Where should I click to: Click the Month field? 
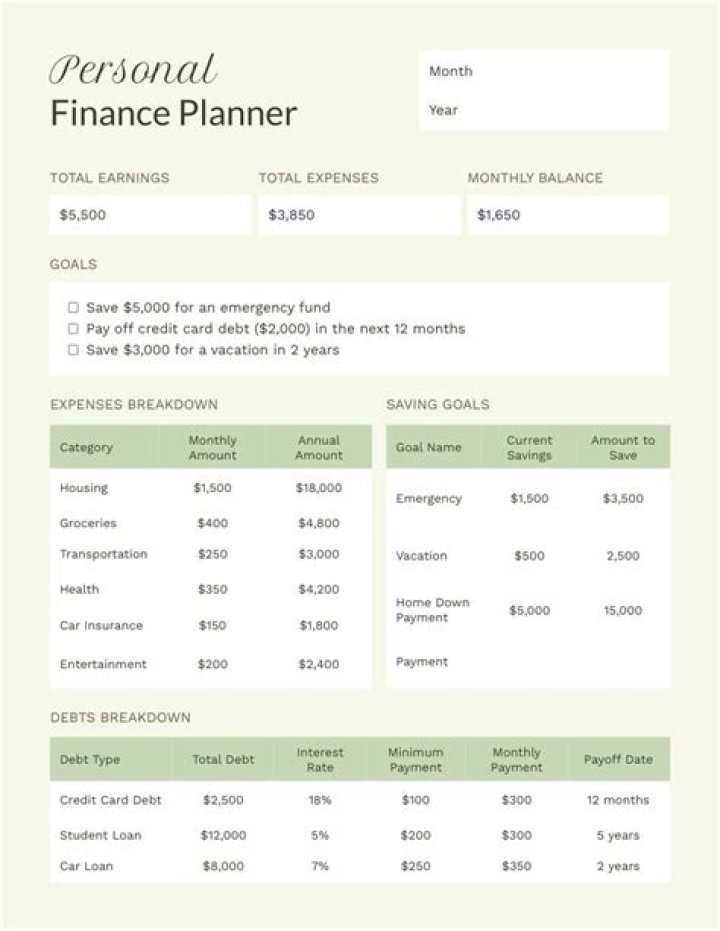click(x=545, y=72)
